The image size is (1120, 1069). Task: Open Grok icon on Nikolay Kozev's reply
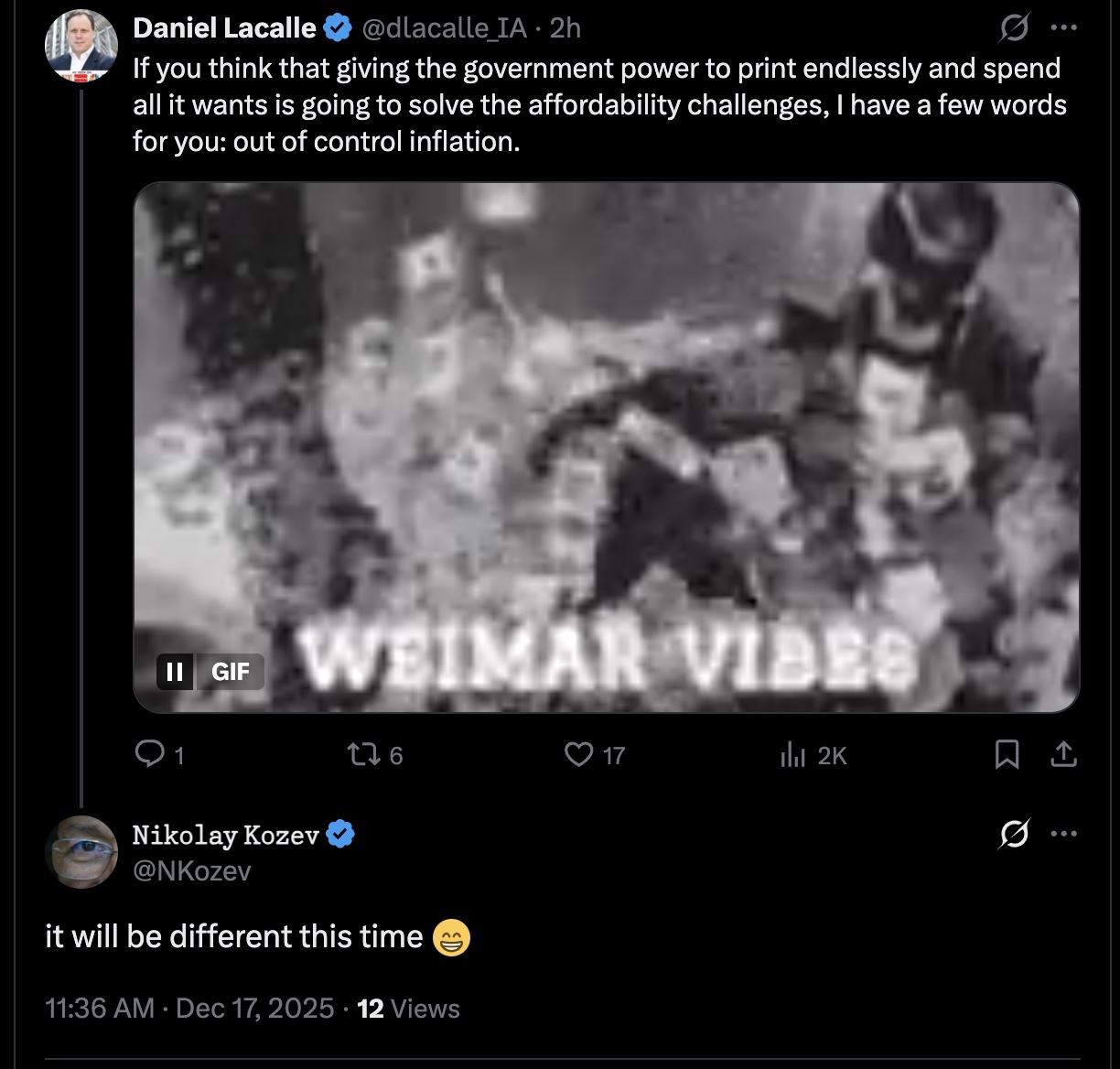[x=1014, y=835]
